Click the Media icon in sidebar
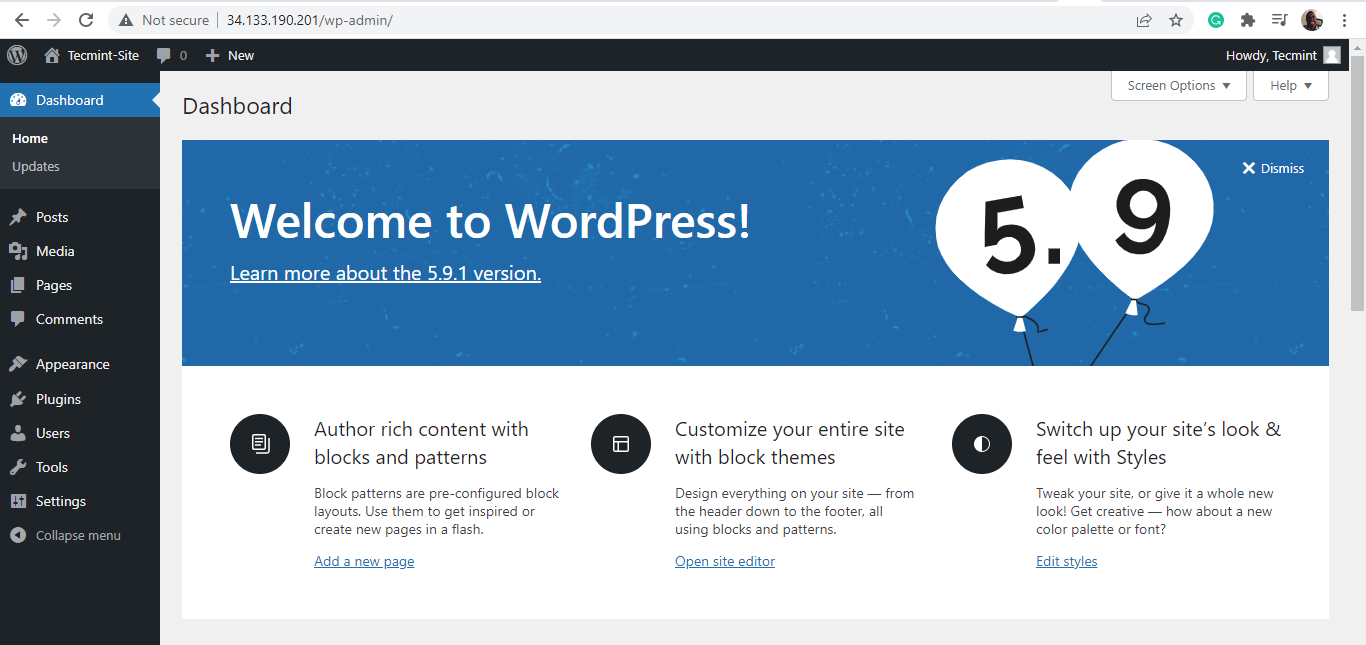1366x645 pixels. (18, 251)
